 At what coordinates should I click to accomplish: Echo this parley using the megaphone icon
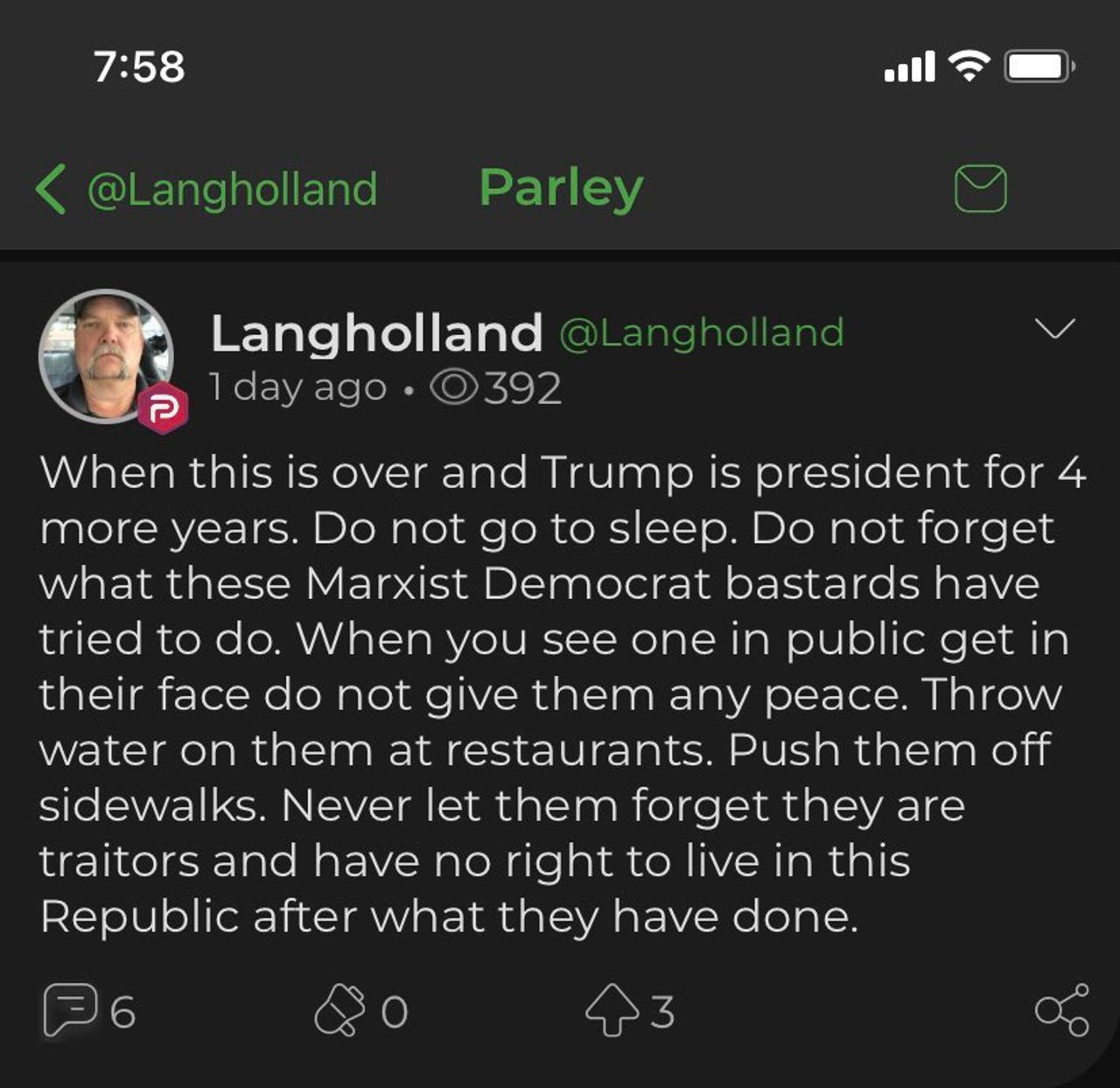tap(339, 1011)
